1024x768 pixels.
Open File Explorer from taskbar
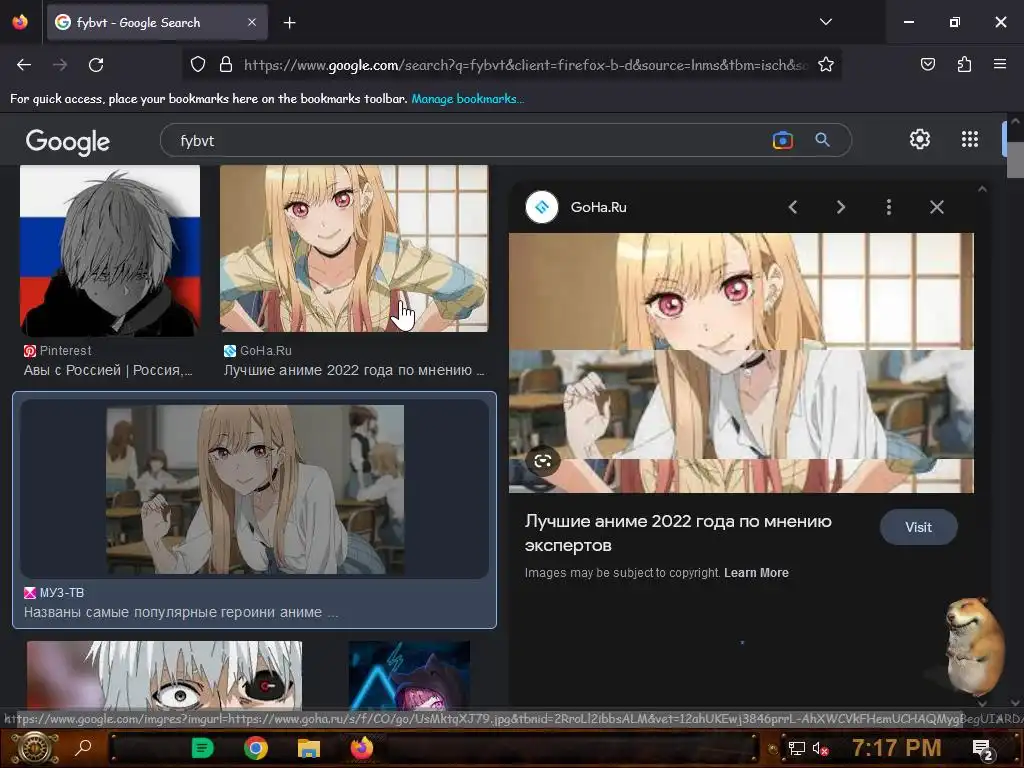[309, 748]
